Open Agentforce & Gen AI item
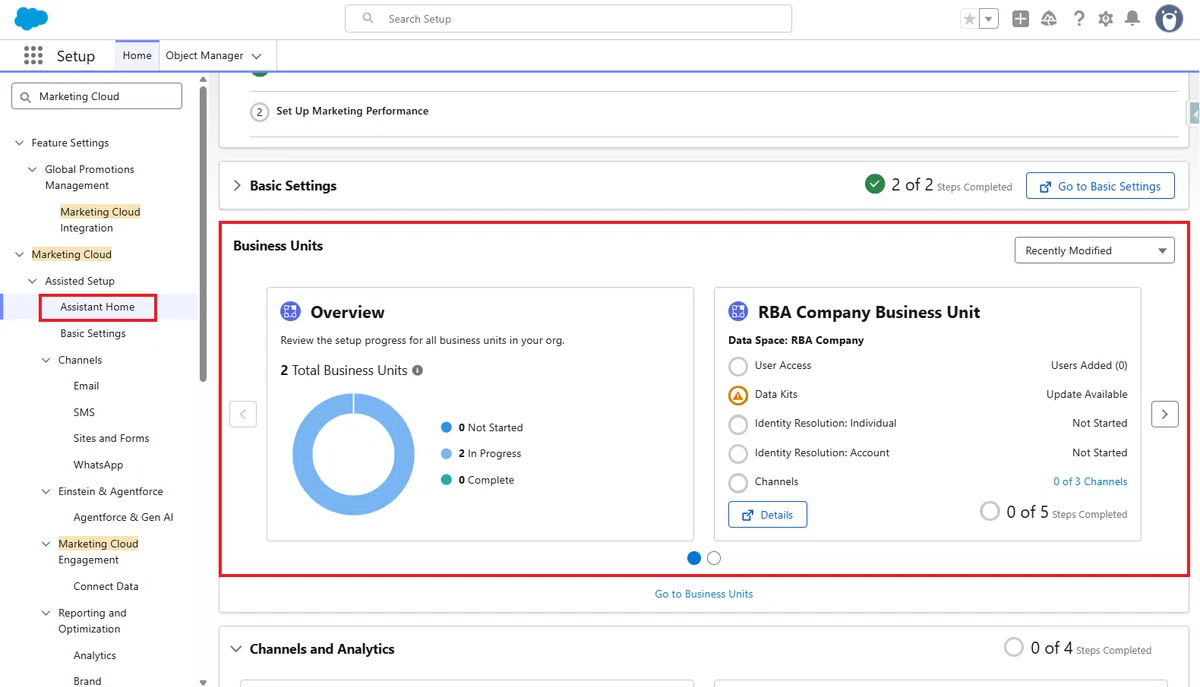The height and width of the screenshot is (687, 1200). point(123,517)
